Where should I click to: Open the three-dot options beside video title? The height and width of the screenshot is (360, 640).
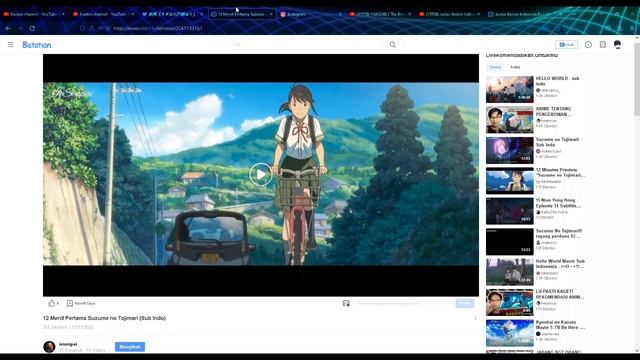point(476,318)
